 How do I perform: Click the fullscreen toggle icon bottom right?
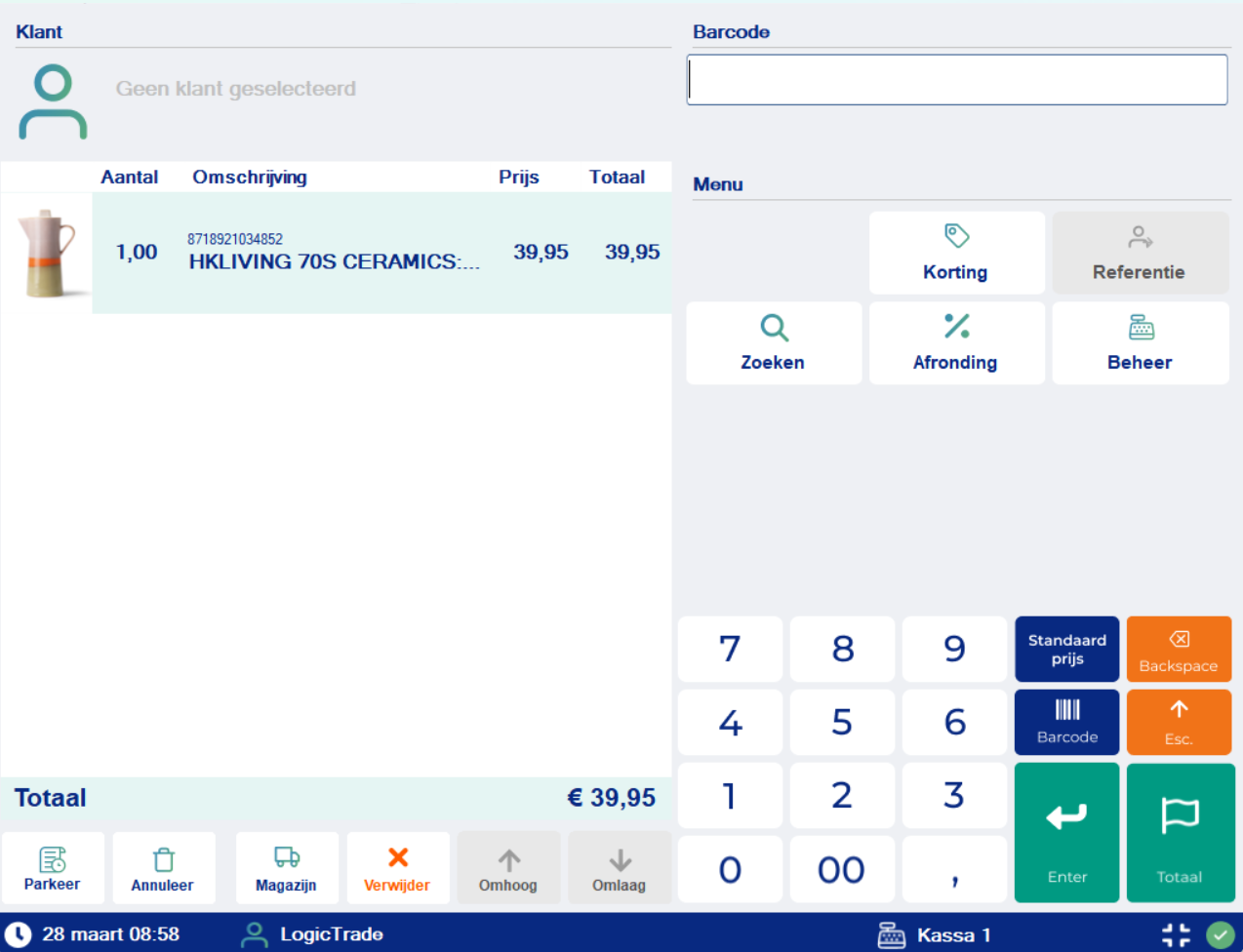(1176, 933)
